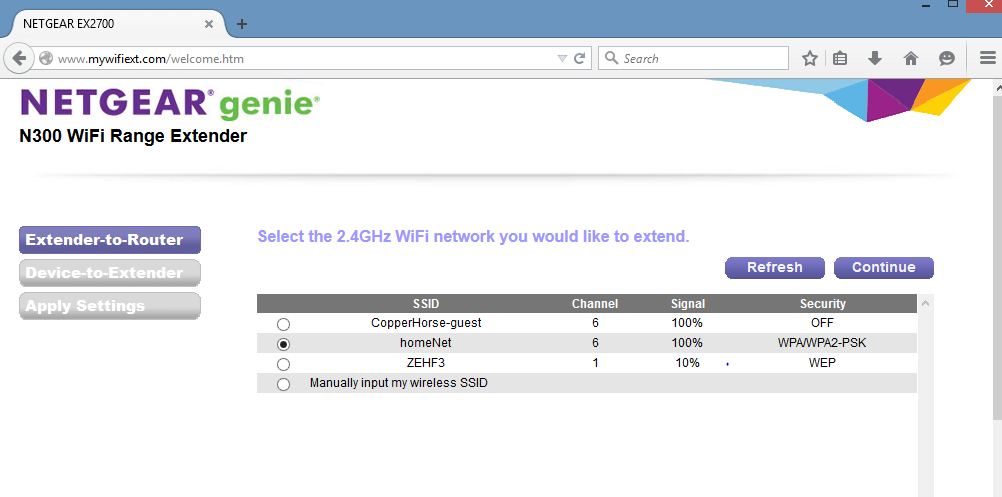
Task: Click the CopperHorse-guest network name
Action: coord(426,323)
